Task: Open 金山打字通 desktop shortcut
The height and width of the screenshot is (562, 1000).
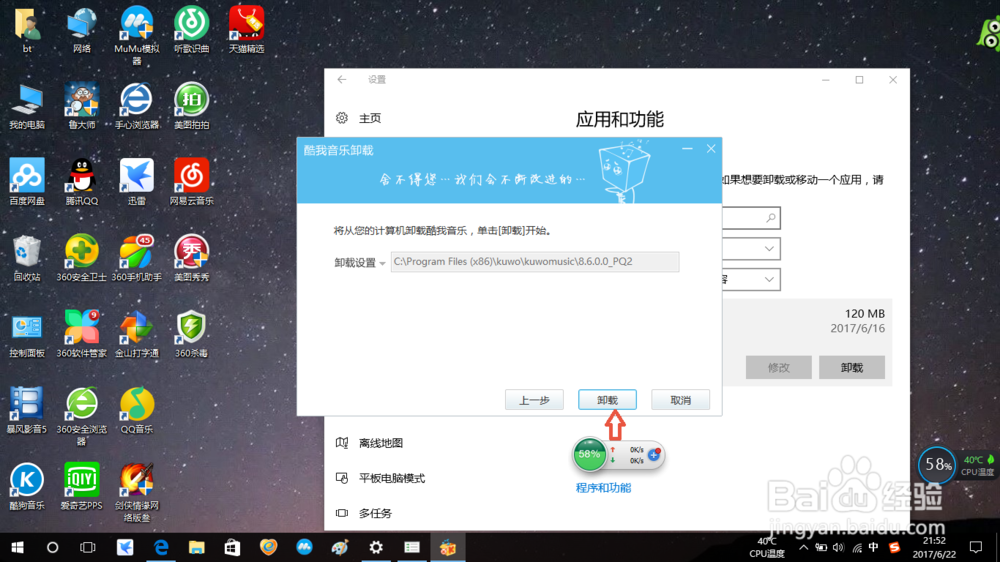Action: pyautogui.click(x=136, y=334)
